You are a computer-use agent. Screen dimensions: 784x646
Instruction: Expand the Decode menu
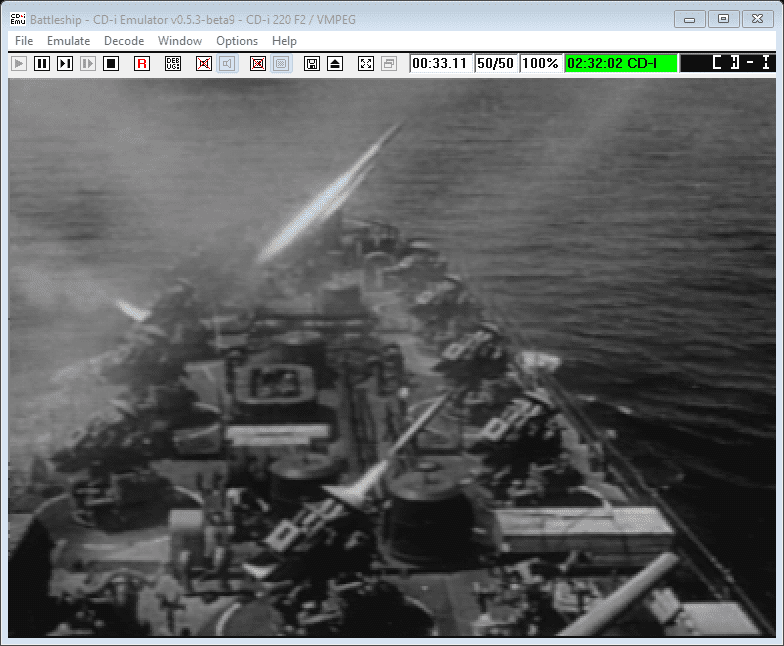coord(123,41)
